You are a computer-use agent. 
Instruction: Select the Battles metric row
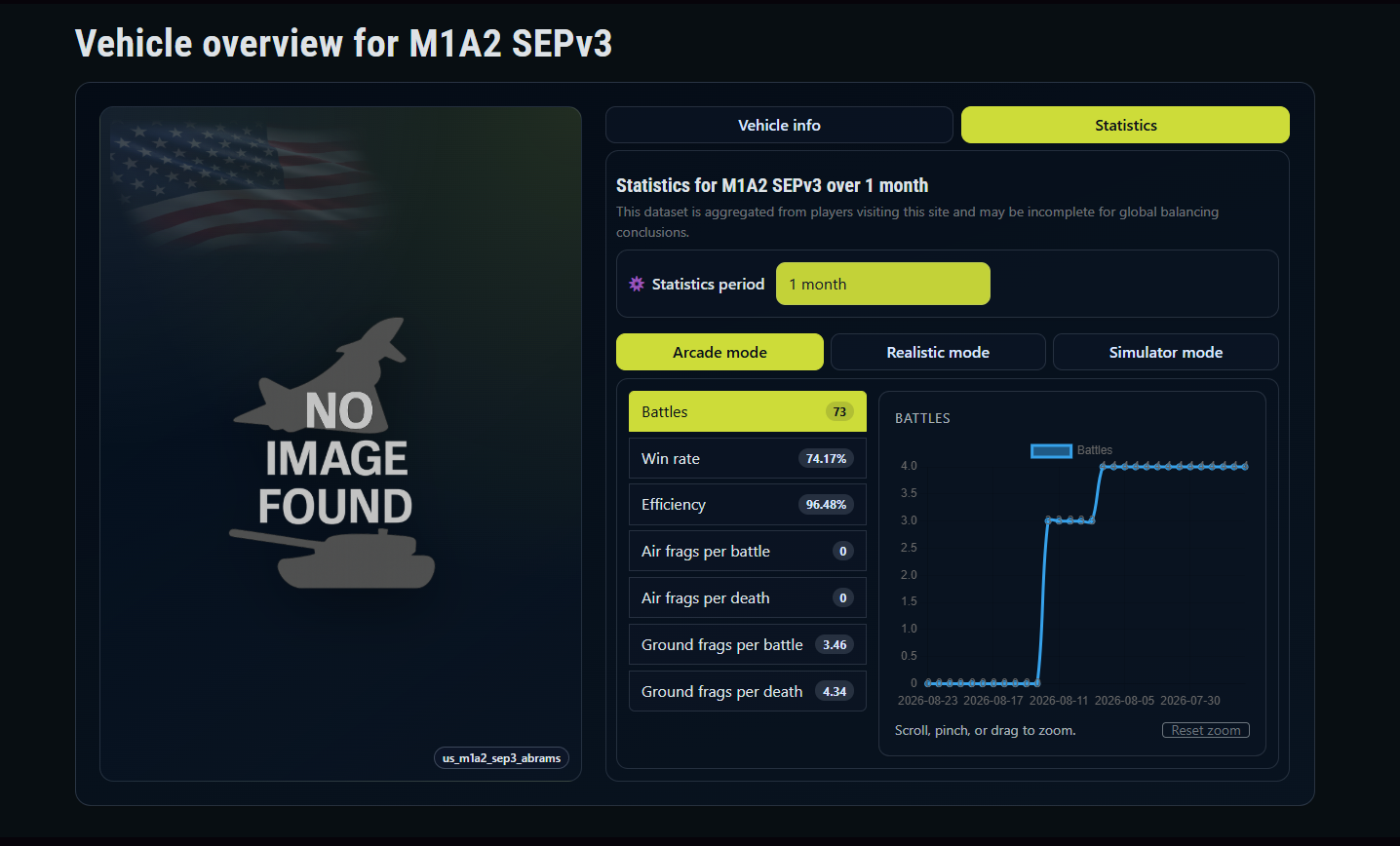point(748,411)
